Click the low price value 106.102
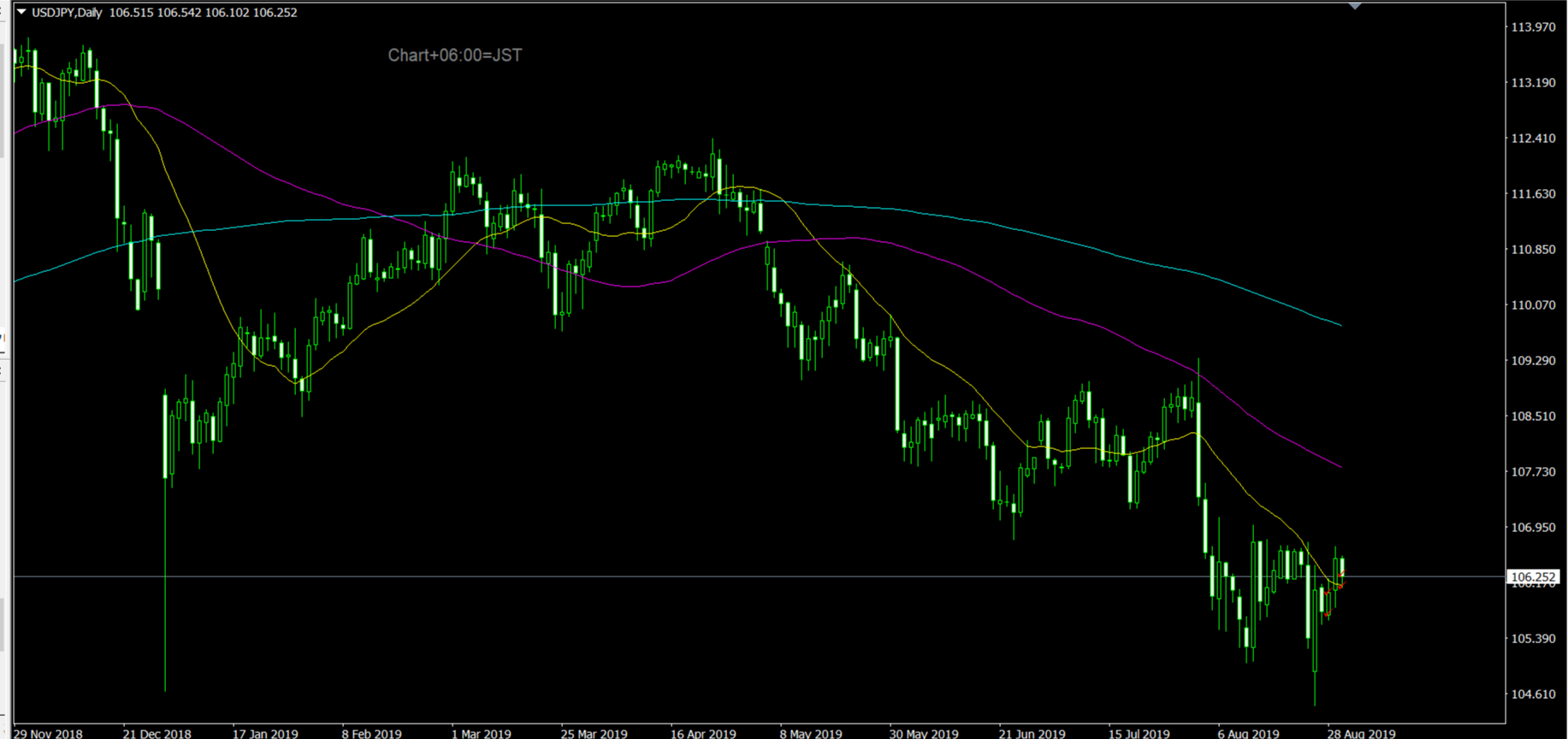Image resolution: width=1568 pixels, height=739 pixels. 227,13
